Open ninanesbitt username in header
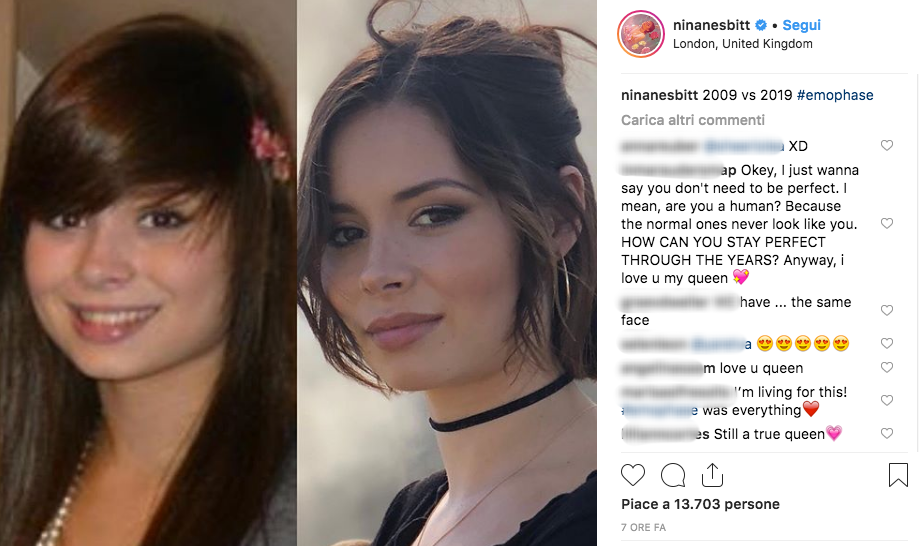The width and height of the screenshot is (919, 546). 711,25
